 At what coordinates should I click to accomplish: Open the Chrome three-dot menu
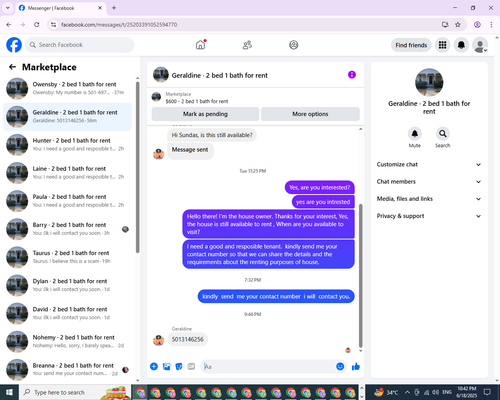pos(491,25)
